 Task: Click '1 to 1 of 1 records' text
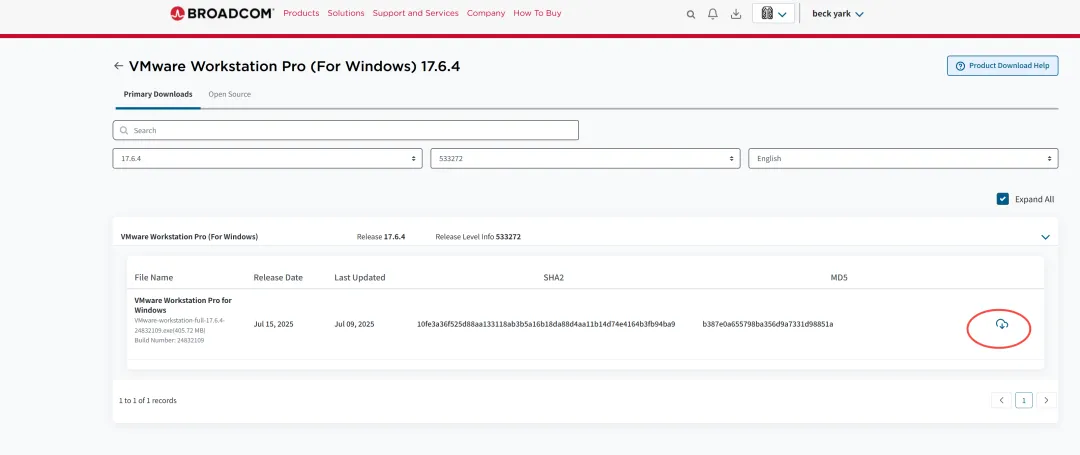point(147,401)
